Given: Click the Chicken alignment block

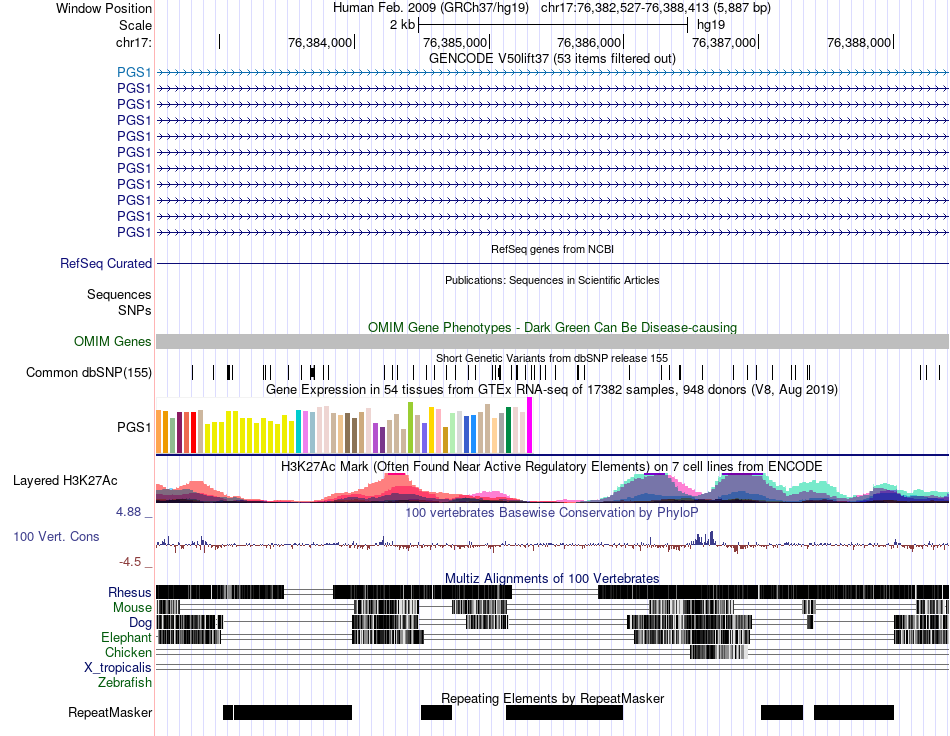Looking at the screenshot, I should (719, 652).
